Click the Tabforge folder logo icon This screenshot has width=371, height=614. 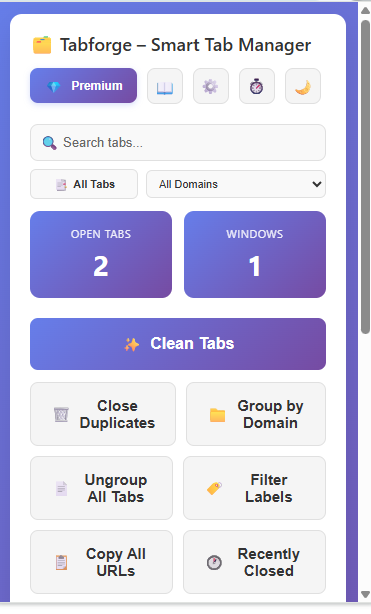(x=42, y=45)
